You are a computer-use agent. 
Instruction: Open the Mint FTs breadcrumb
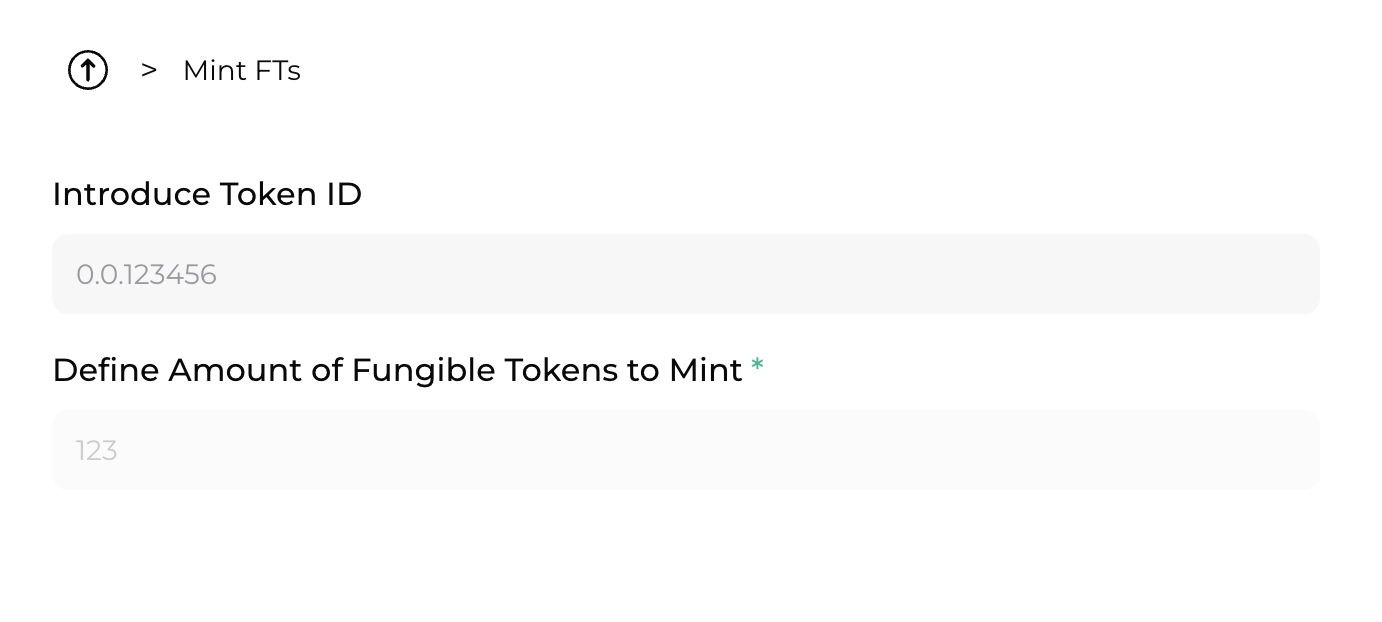(x=242, y=71)
